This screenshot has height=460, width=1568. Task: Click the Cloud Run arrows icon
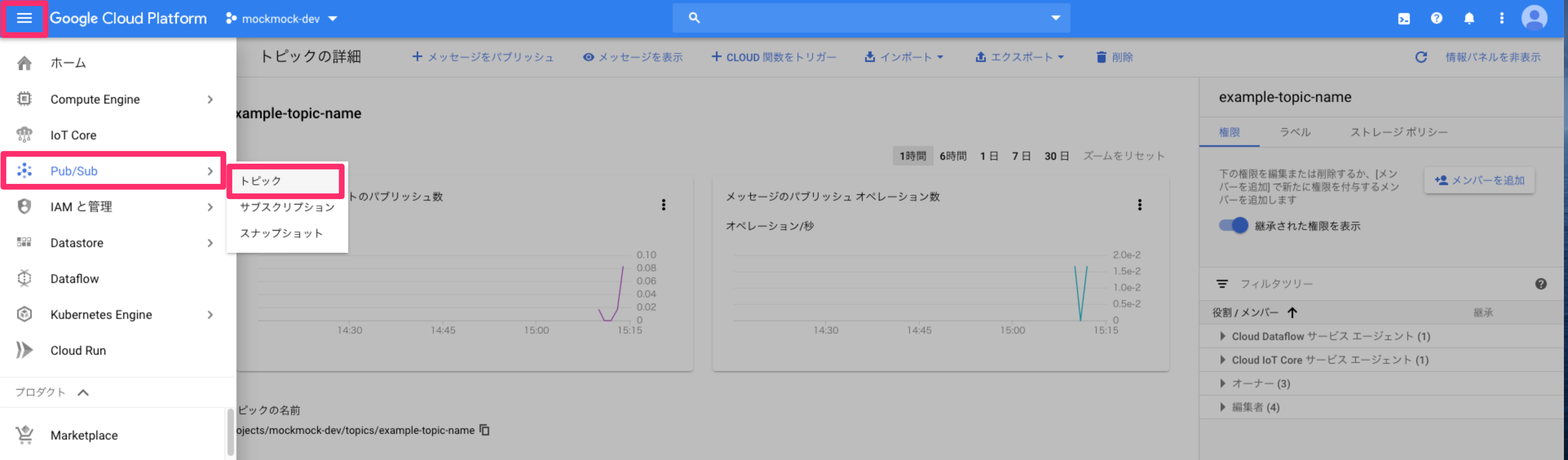24,350
